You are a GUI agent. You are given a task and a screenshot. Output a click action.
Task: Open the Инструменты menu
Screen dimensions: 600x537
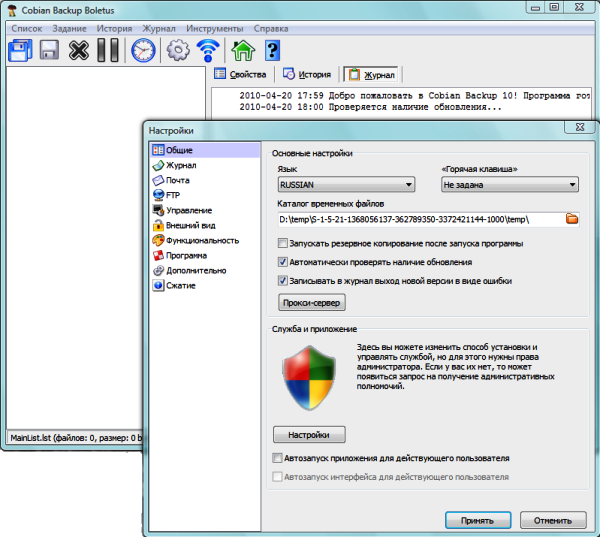[215, 29]
